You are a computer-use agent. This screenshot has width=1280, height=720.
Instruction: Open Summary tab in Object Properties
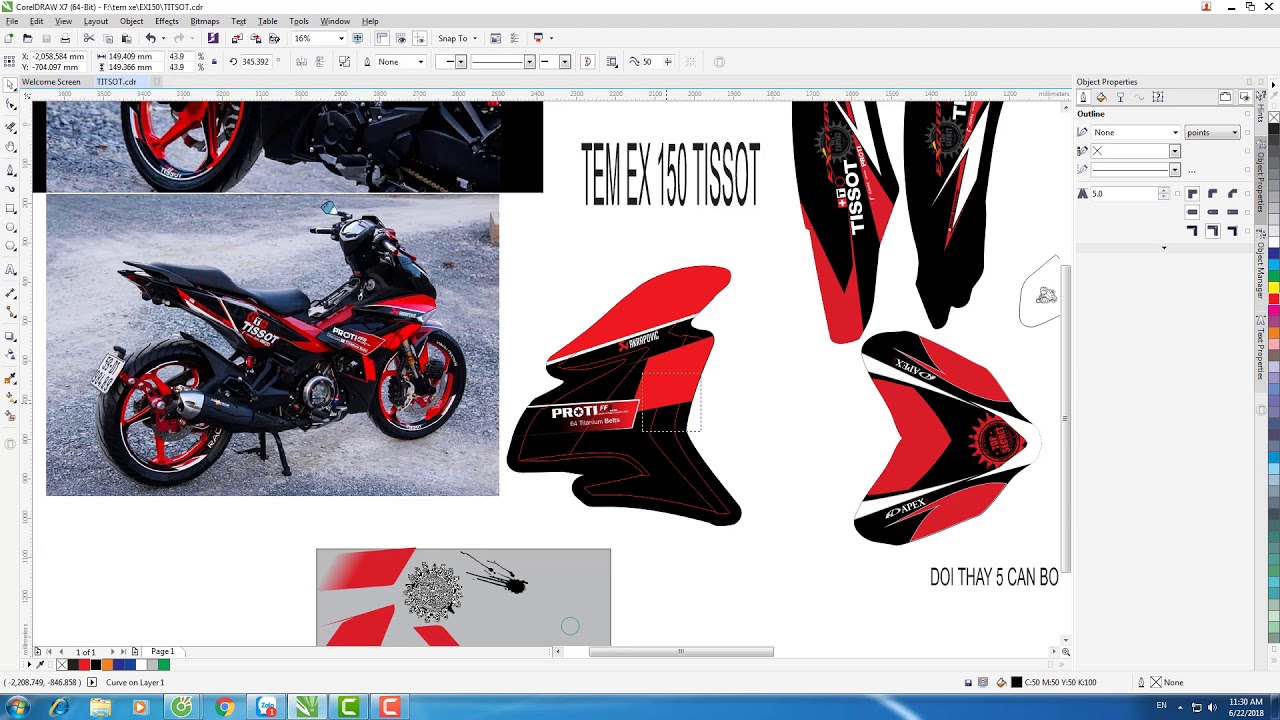1158,97
